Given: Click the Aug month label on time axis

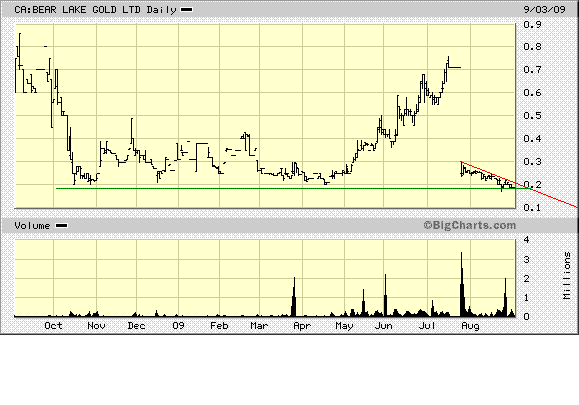Looking at the screenshot, I should pos(470,326).
